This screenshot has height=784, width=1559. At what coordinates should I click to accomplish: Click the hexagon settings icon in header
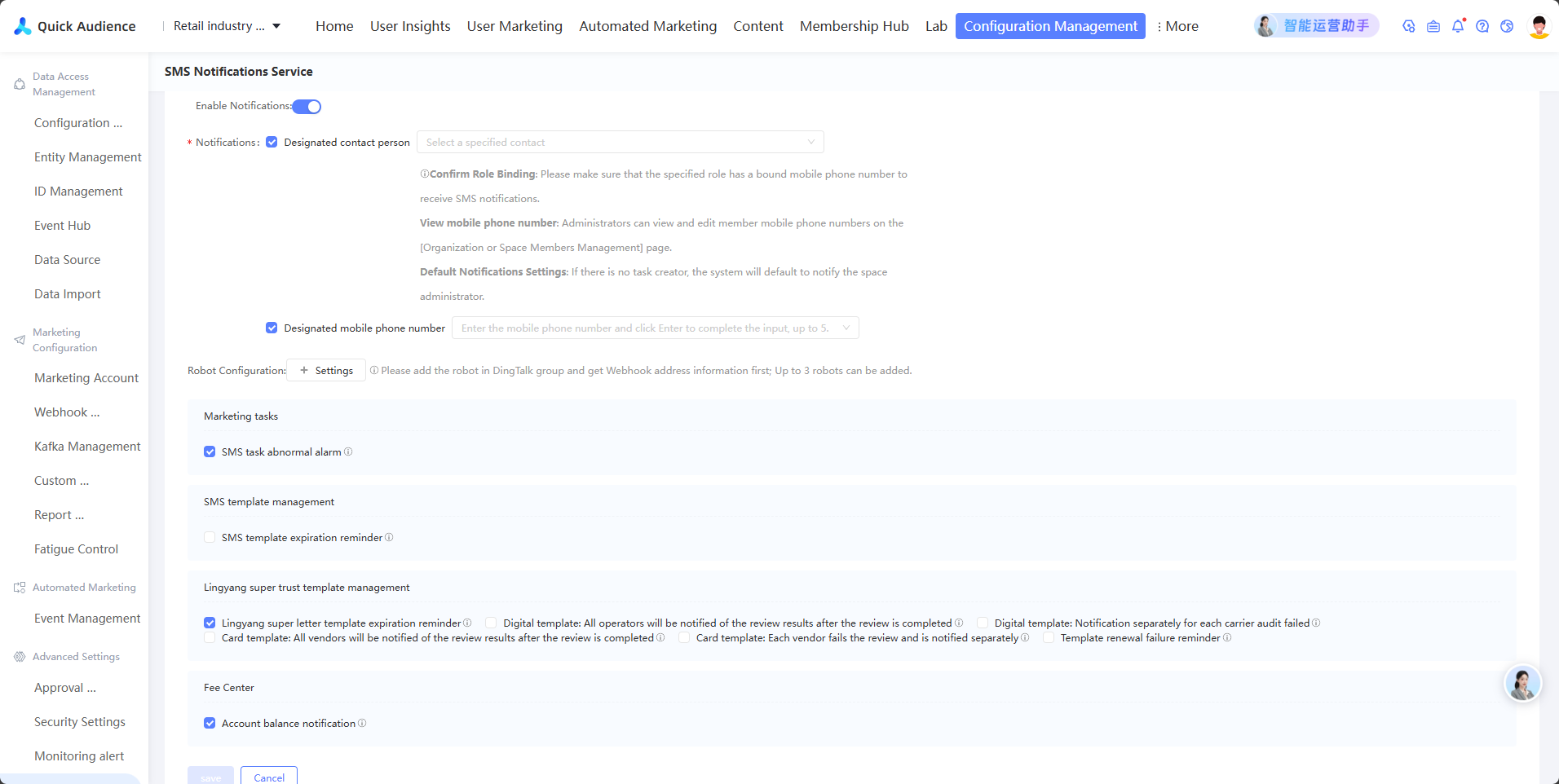coord(1409,26)
